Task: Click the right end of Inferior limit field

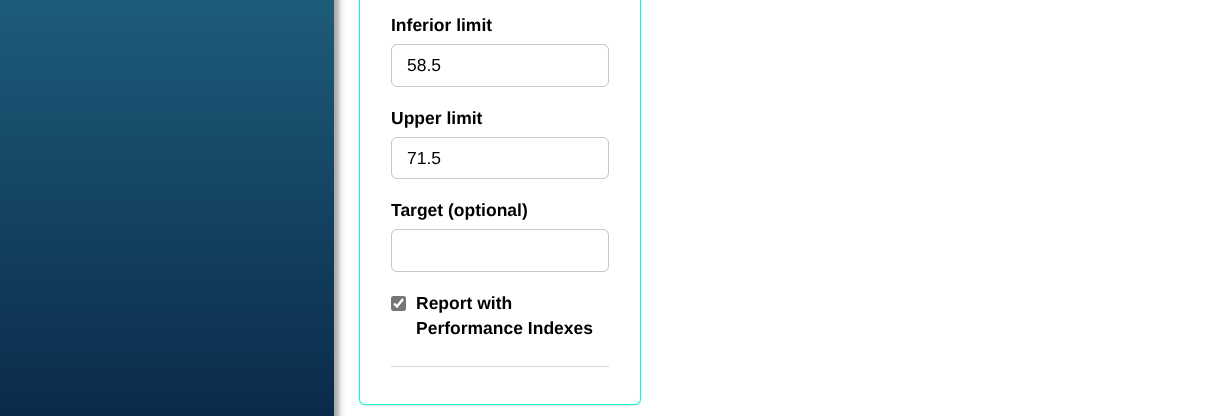Action: [596, 66]
